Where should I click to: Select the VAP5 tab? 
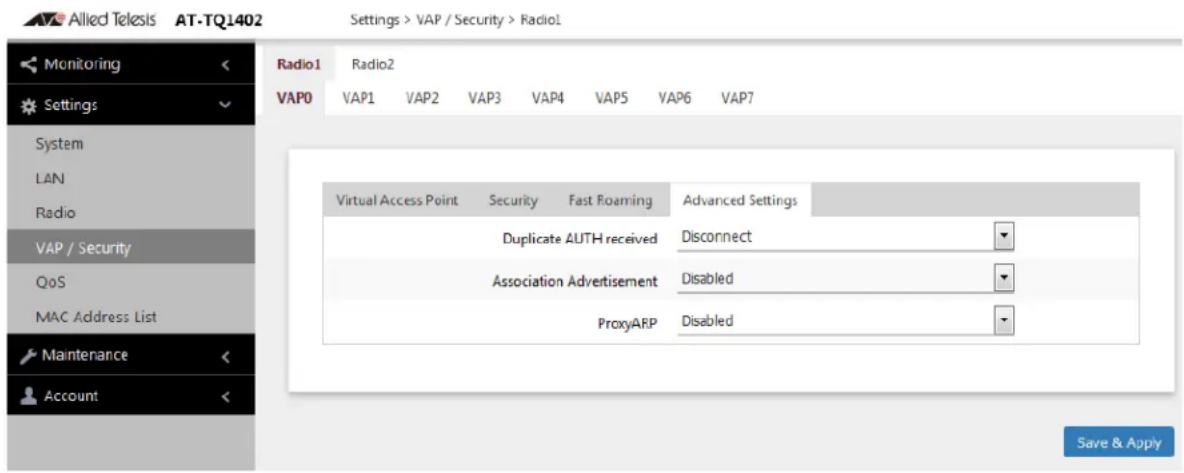click(612, 97)
